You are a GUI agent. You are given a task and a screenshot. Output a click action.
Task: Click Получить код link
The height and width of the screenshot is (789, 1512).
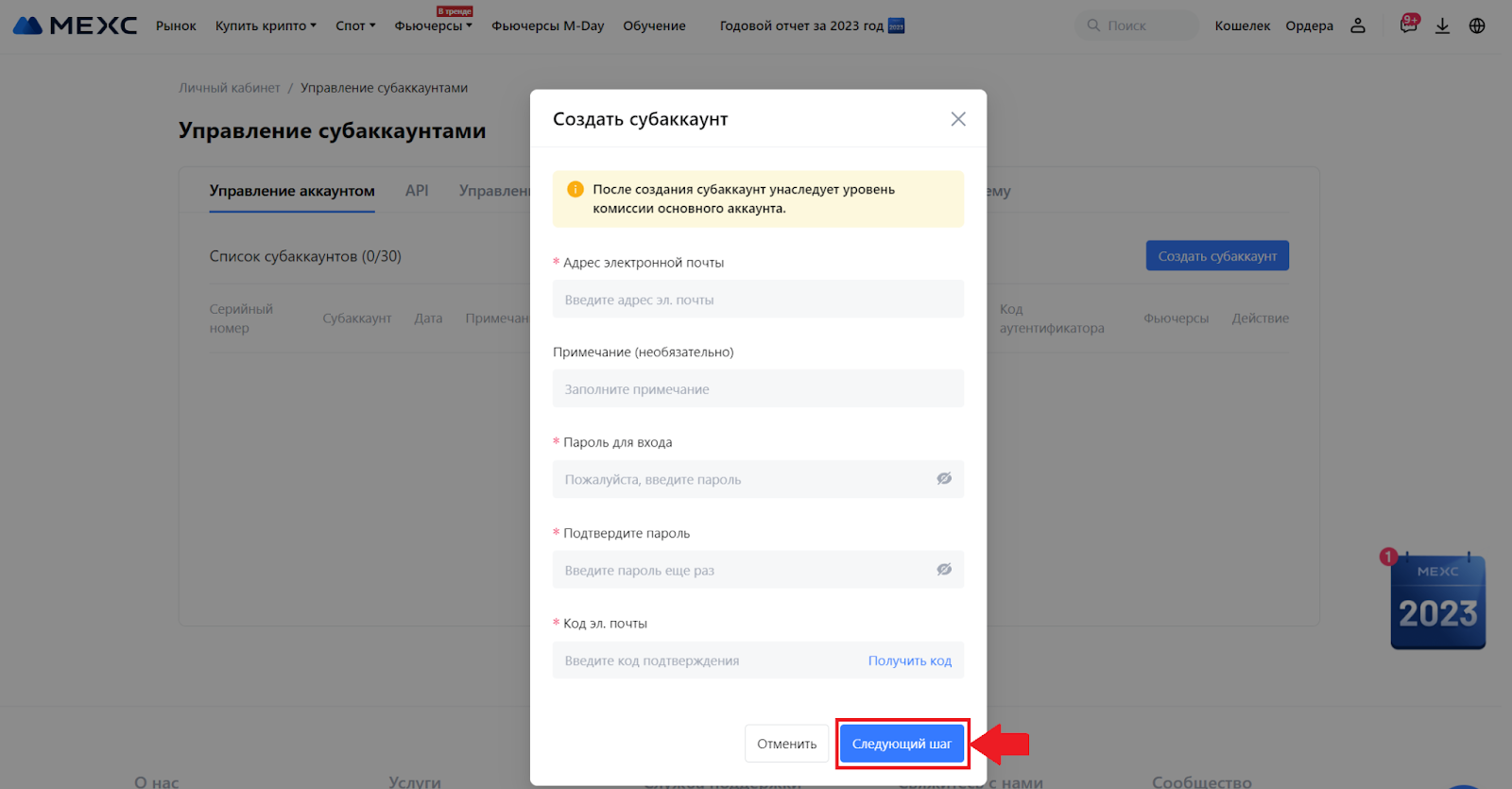point(909,660)
